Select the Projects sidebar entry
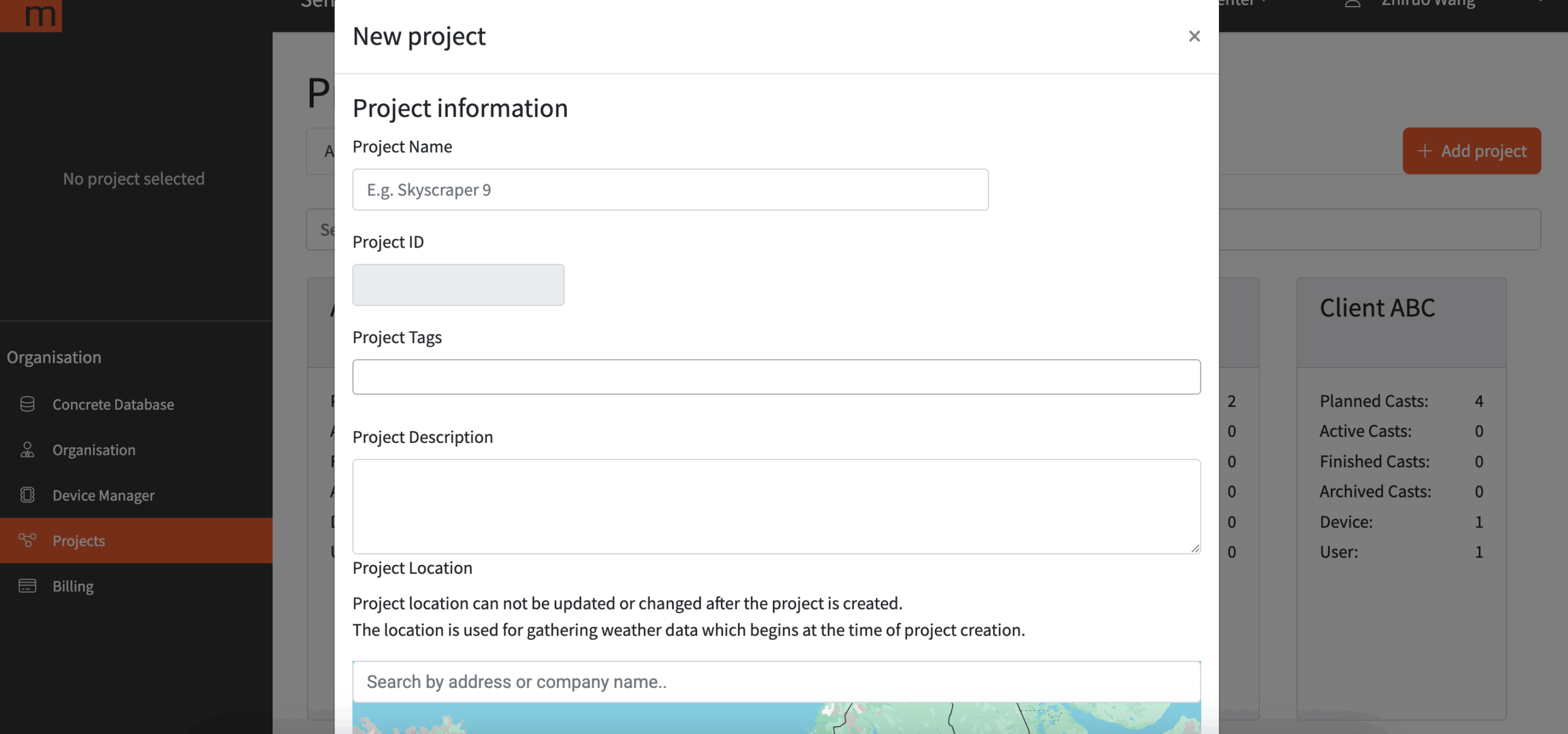The image size is (1568, 734). [x=79, y=540]
